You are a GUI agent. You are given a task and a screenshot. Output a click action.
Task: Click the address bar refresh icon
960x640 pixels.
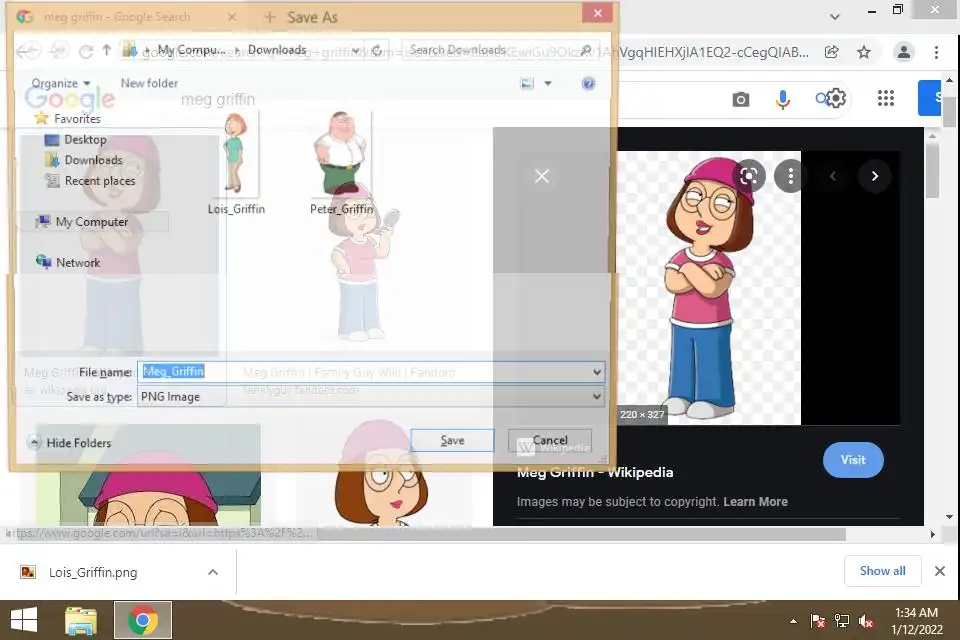click(x=378, y=50)
